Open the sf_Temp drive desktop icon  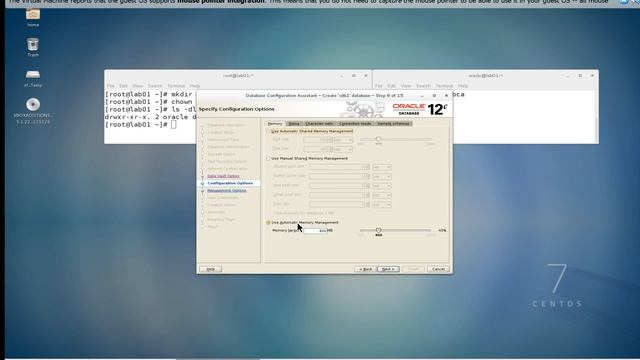point(33,78)
